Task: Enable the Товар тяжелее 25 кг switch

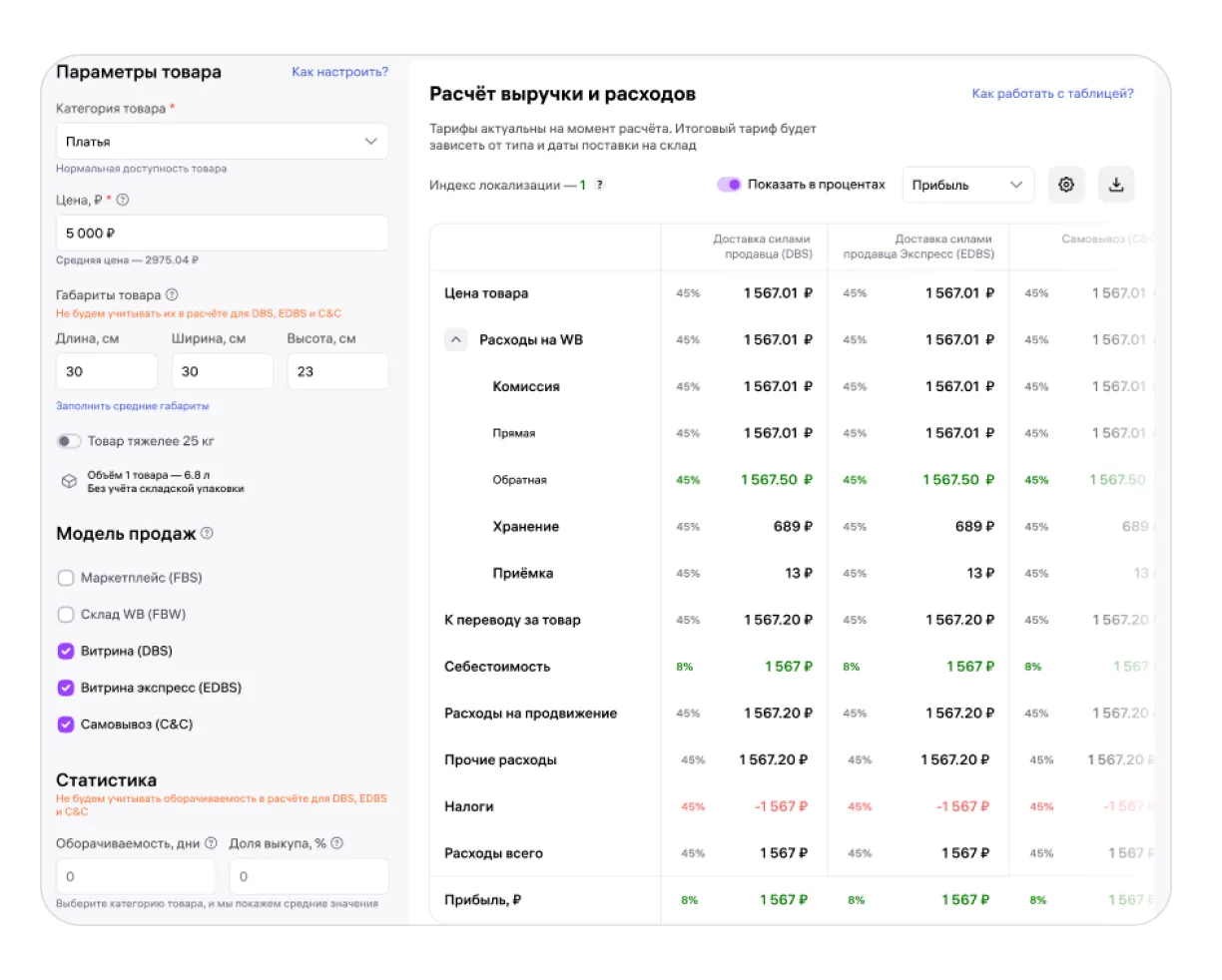Action: (69, 441)
